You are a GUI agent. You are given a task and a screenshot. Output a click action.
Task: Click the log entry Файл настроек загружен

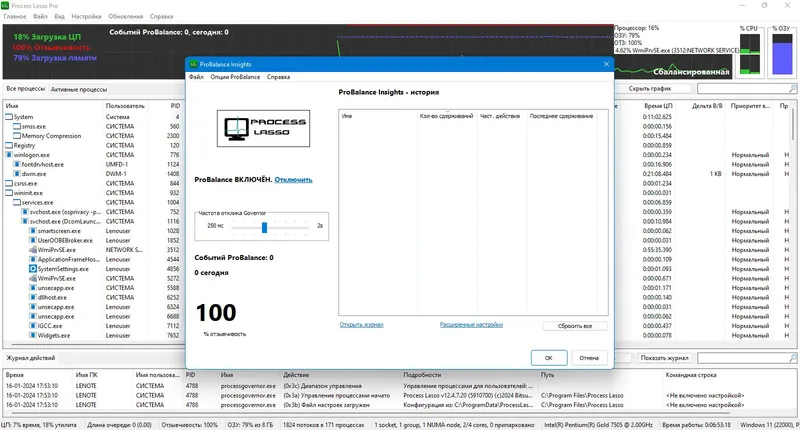pos(327,405)
